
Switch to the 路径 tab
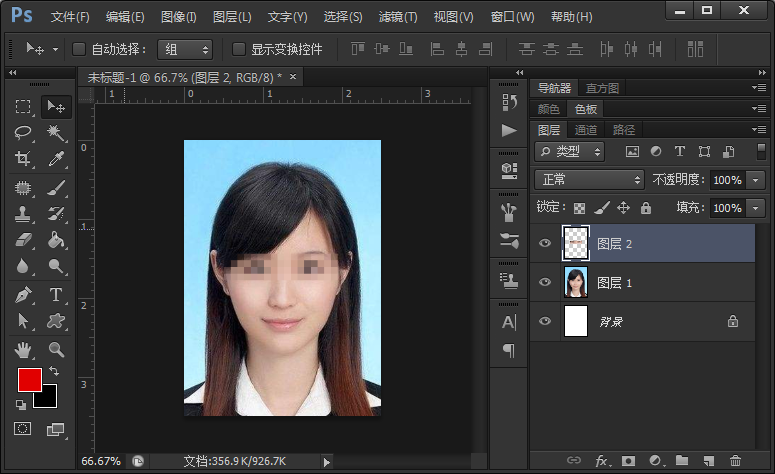click(624, 130)
